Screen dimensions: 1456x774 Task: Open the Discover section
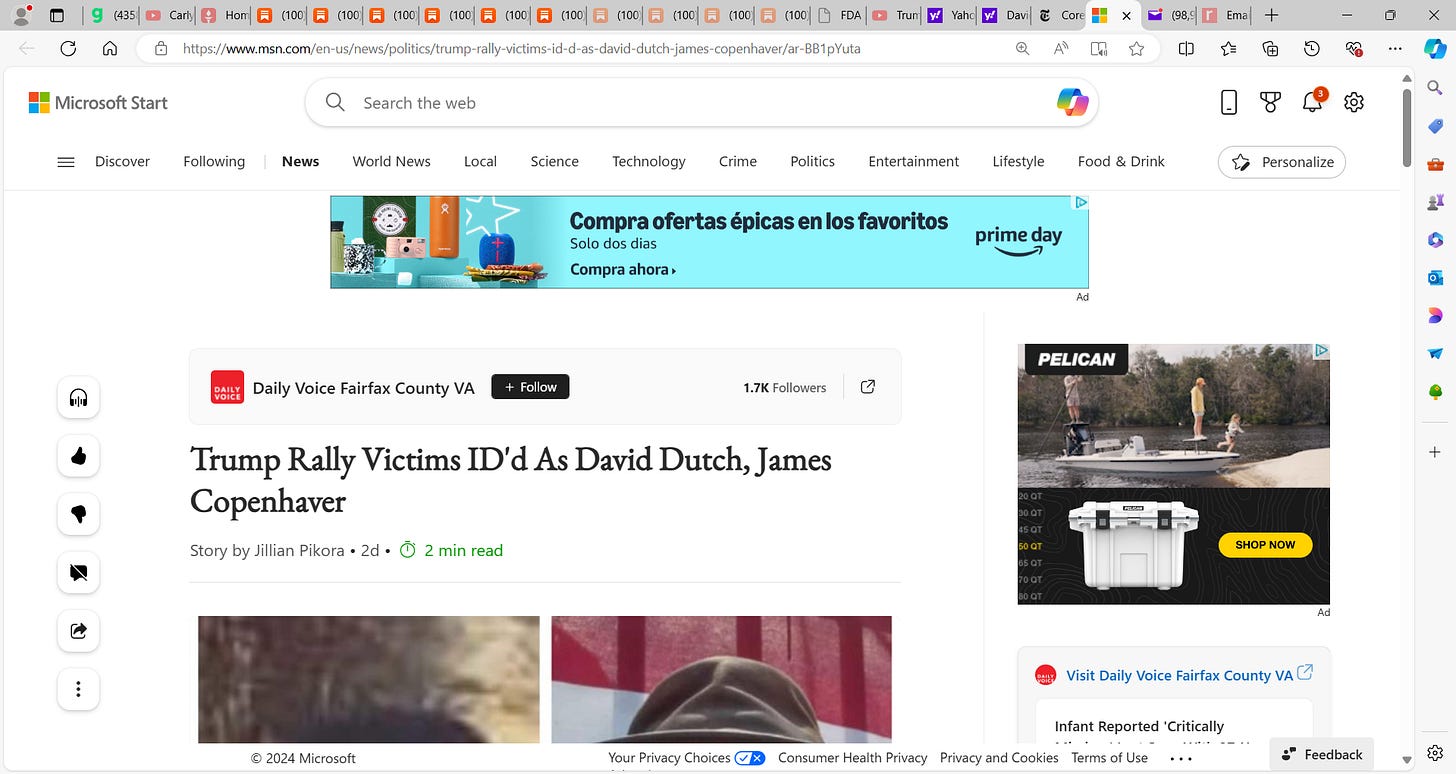tap(122, 161)
